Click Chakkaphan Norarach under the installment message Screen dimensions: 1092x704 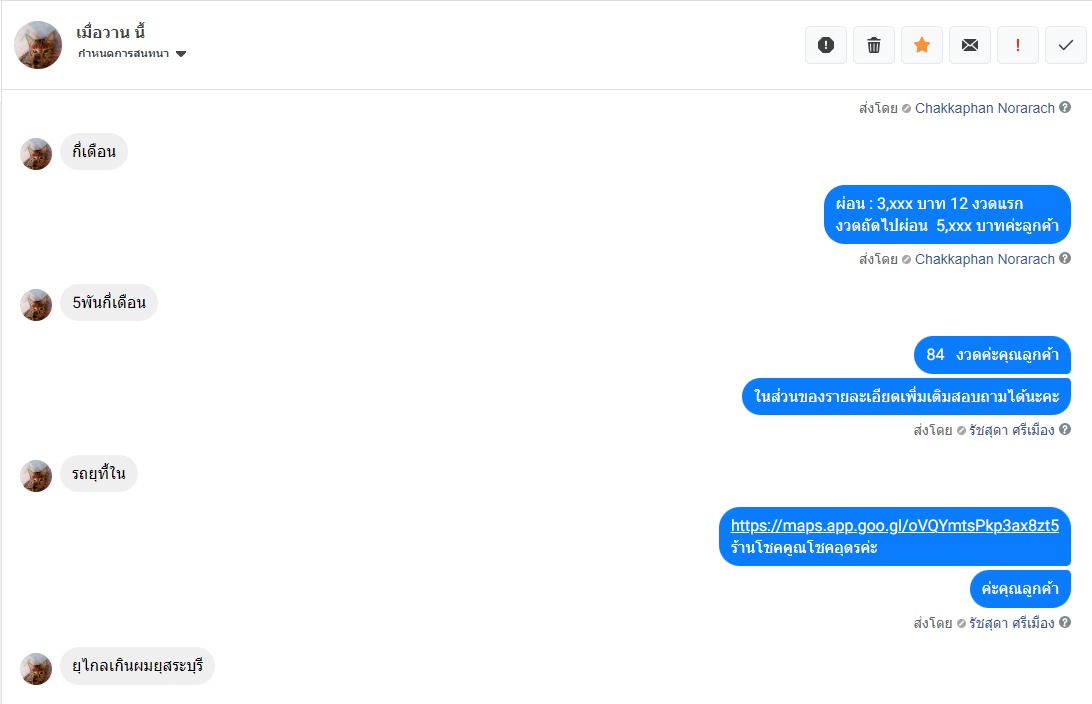984,259
